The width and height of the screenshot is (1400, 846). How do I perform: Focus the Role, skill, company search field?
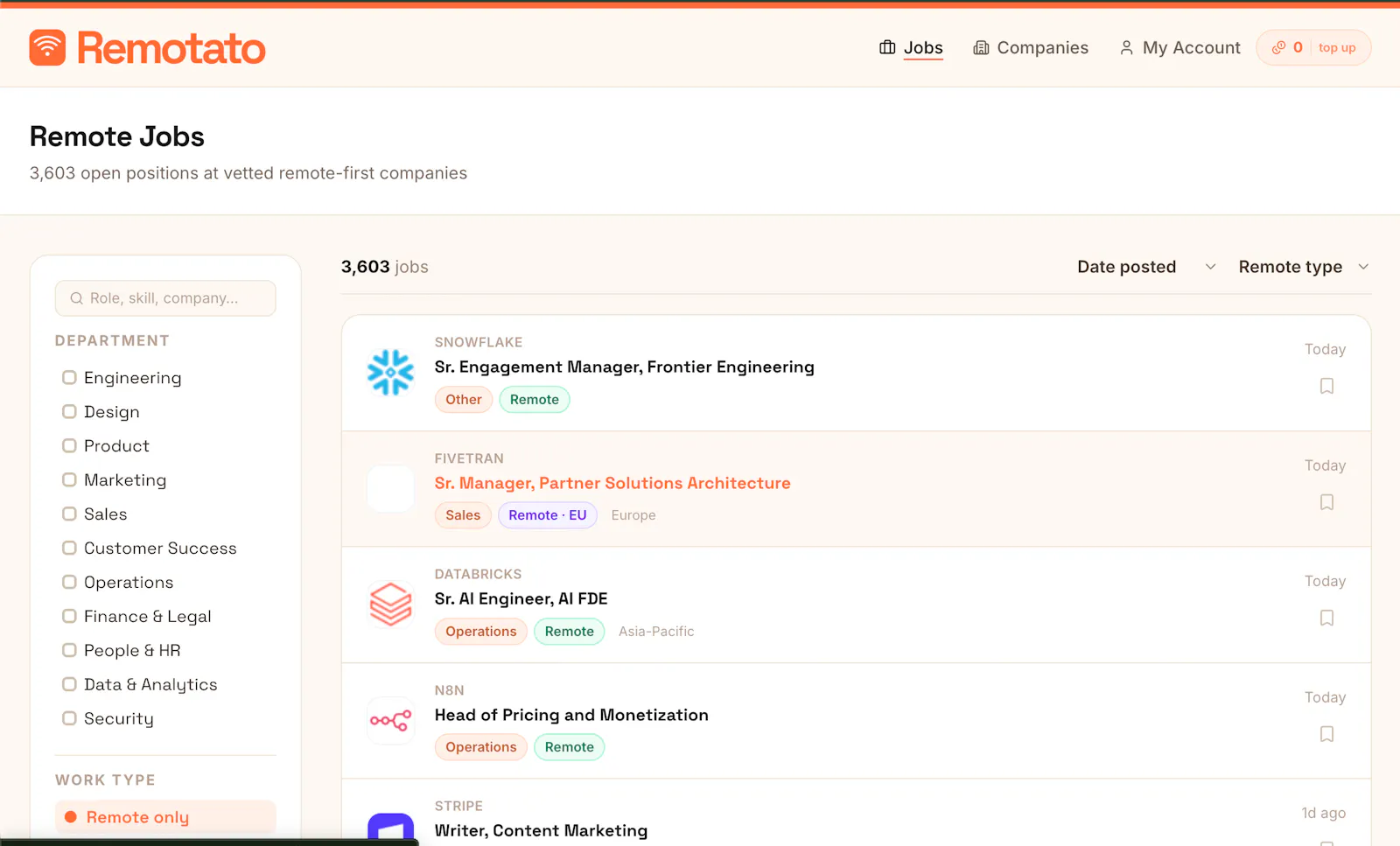(165, 298)
